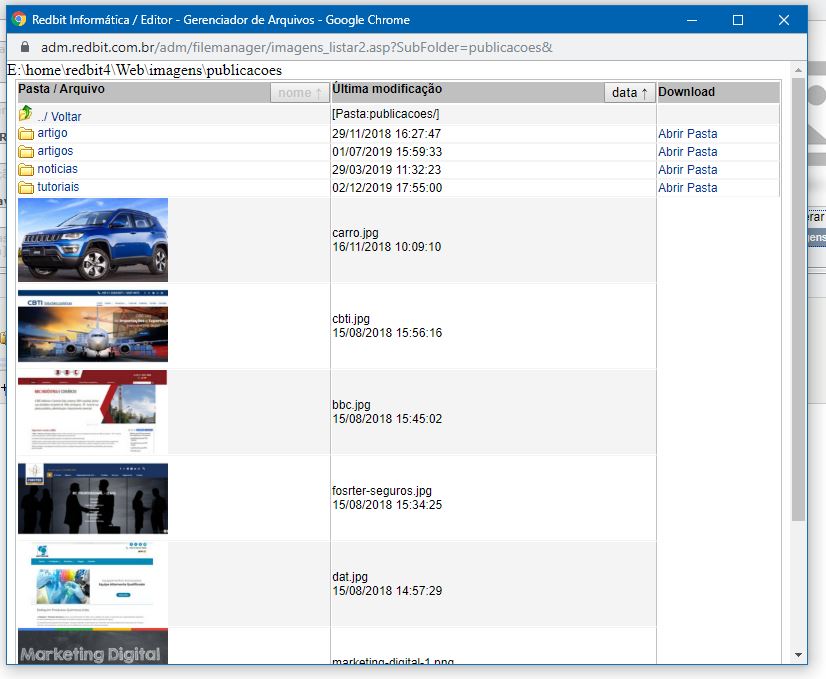This screenshot has height=679, width=826.
Task: Click the green up-arrow Voltar icon
Action: 25,113
